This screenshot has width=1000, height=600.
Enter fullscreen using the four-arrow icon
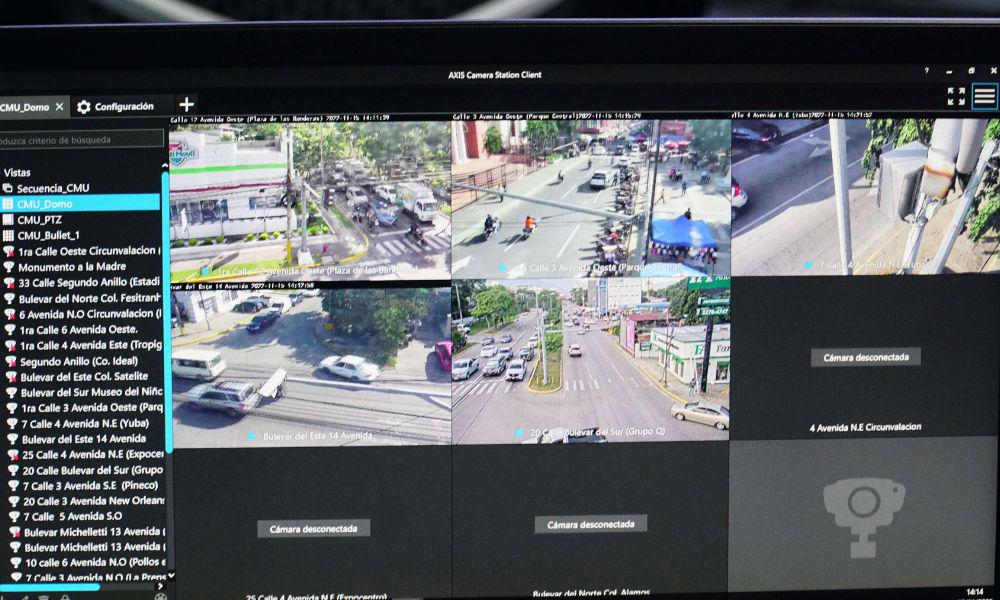[x=956, y=96]
